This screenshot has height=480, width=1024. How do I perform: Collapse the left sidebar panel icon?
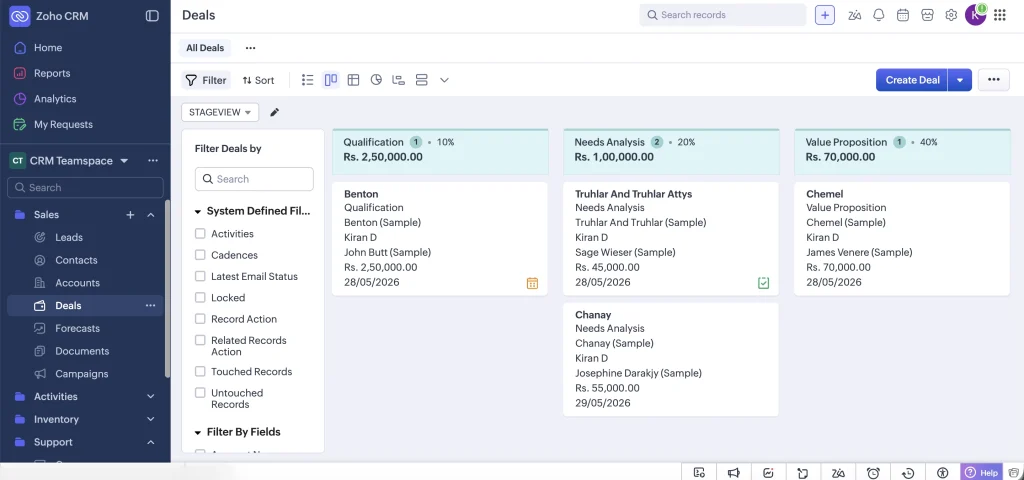point(152,16)
